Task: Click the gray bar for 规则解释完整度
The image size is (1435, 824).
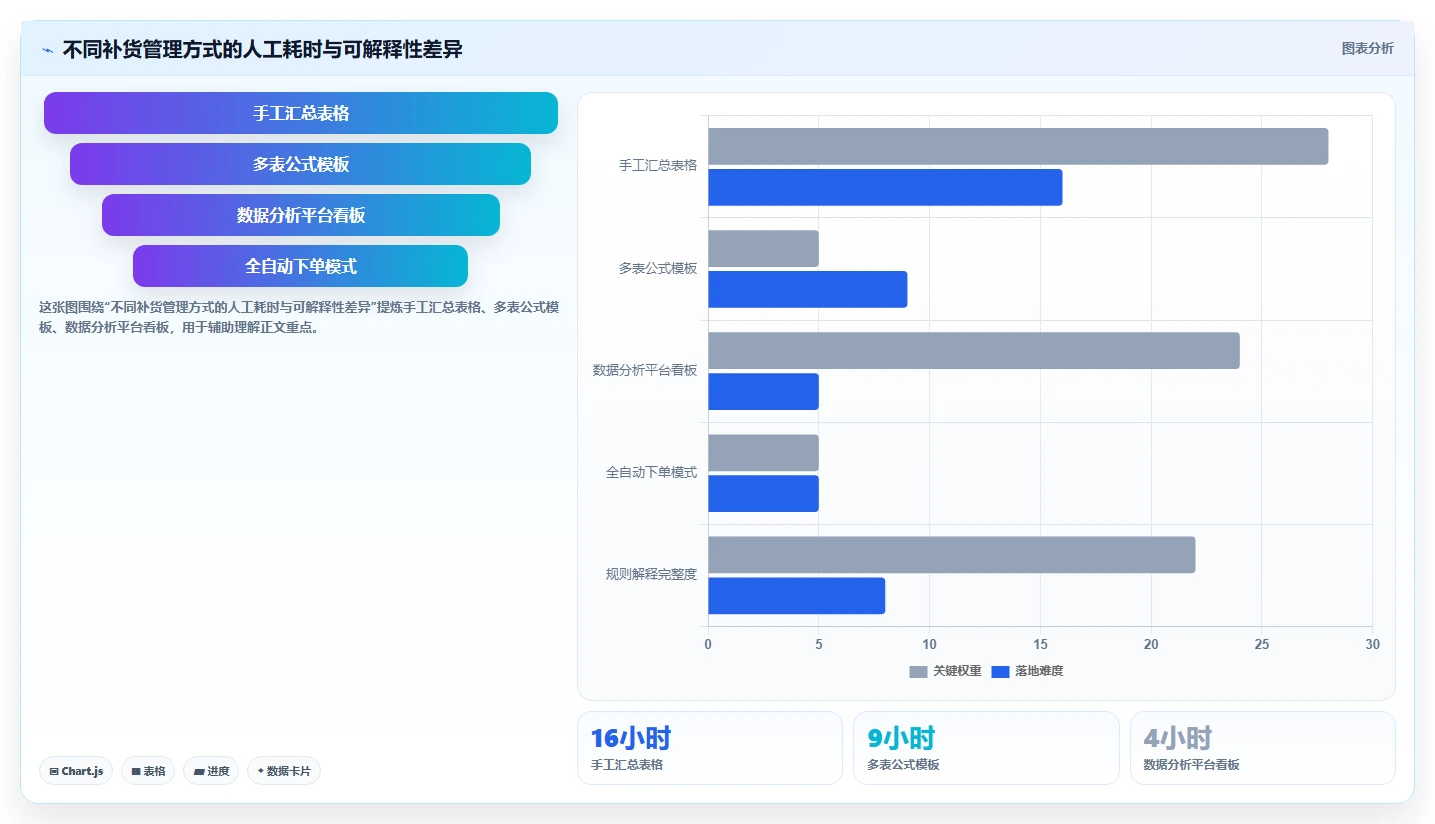Action: click(x=952, y=555)
